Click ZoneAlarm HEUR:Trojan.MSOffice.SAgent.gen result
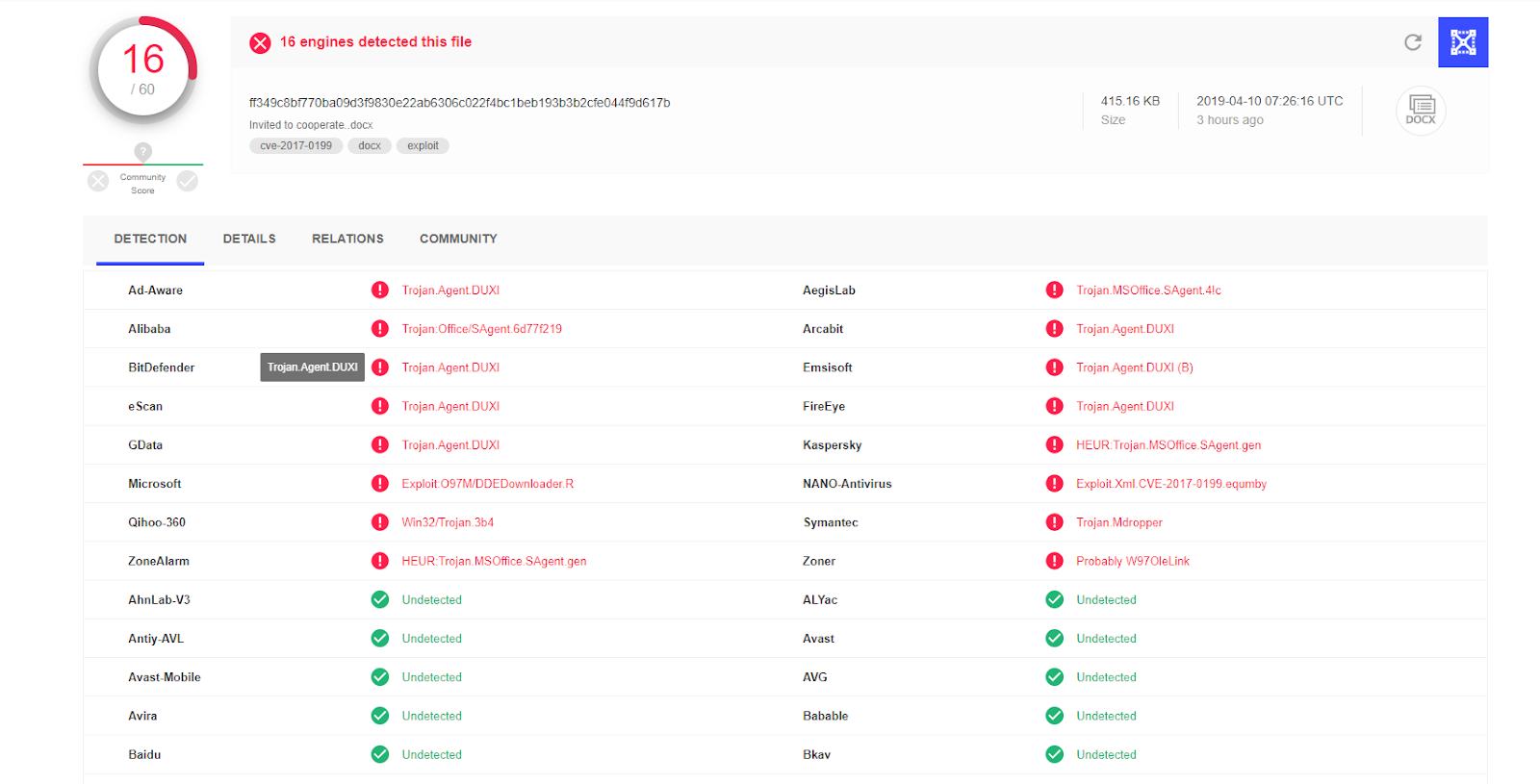The width and height of the screenshot is (1540, 784). [494, 561]
